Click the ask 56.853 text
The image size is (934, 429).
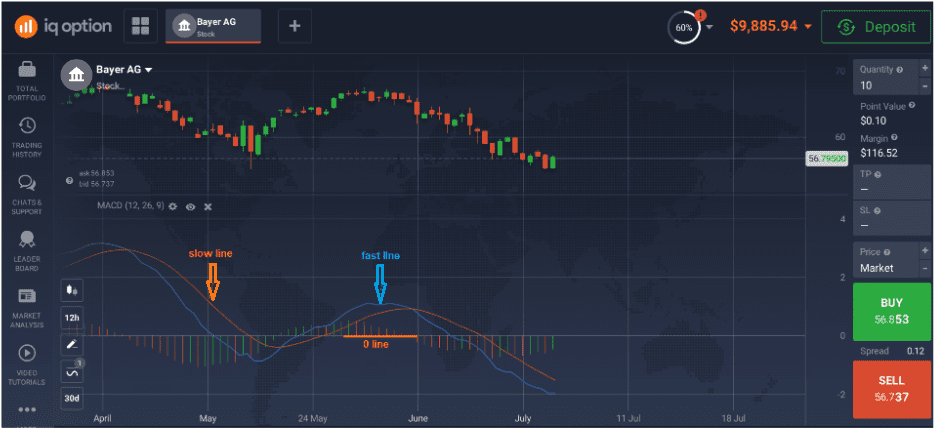click(96, 173)
